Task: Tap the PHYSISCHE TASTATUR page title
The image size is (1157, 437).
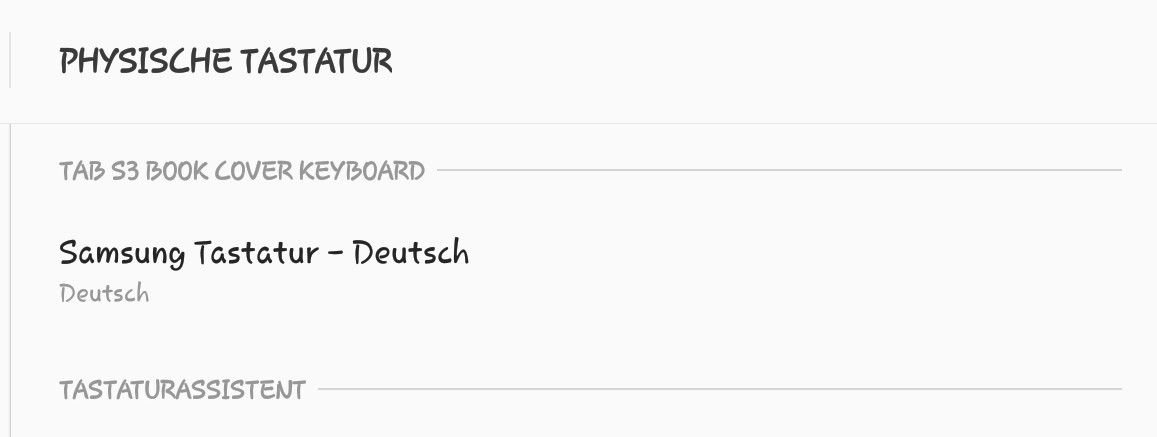Action: (226, 61)
